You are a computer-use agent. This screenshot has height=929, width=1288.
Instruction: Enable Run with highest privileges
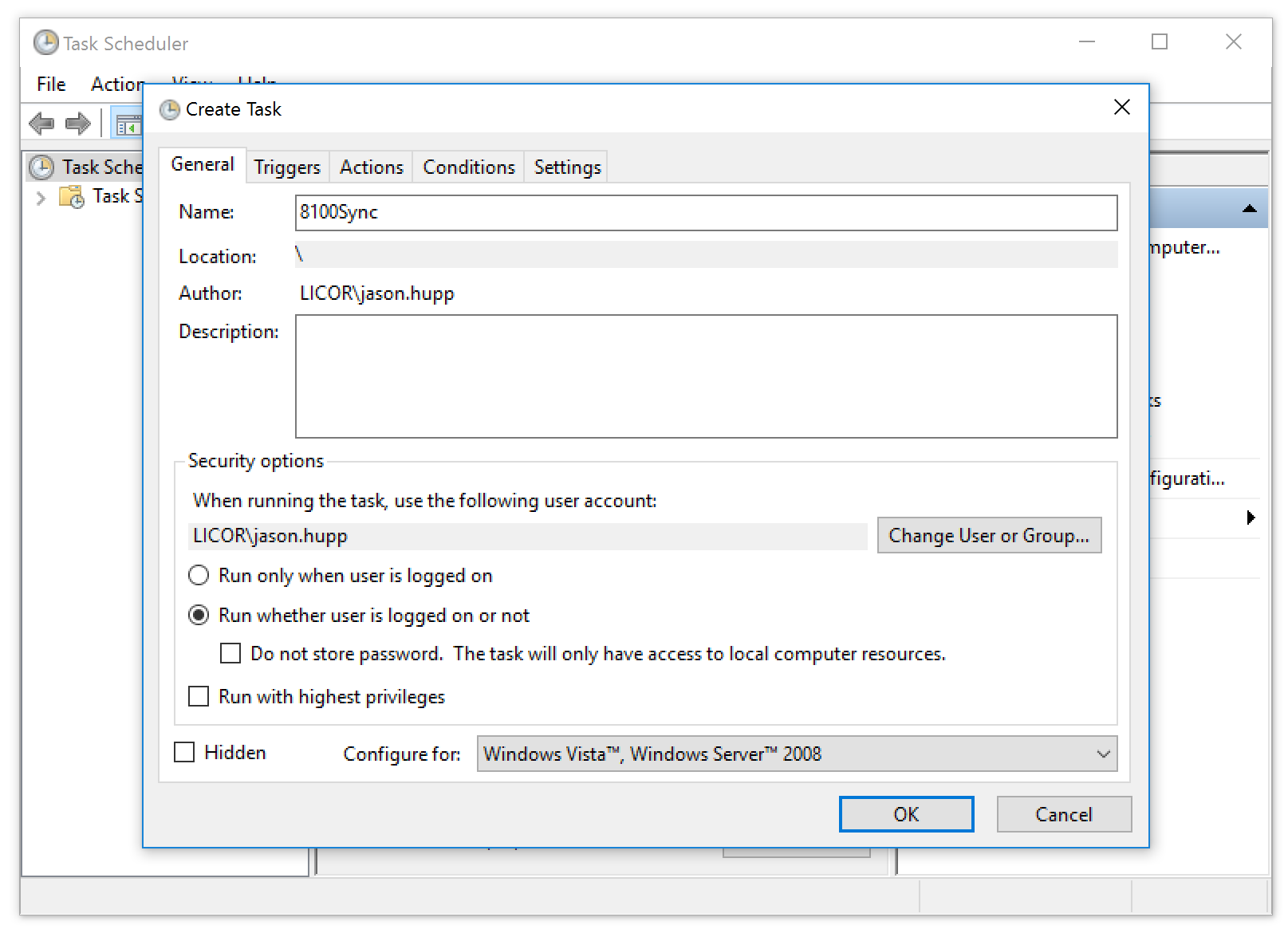(199, 696)
